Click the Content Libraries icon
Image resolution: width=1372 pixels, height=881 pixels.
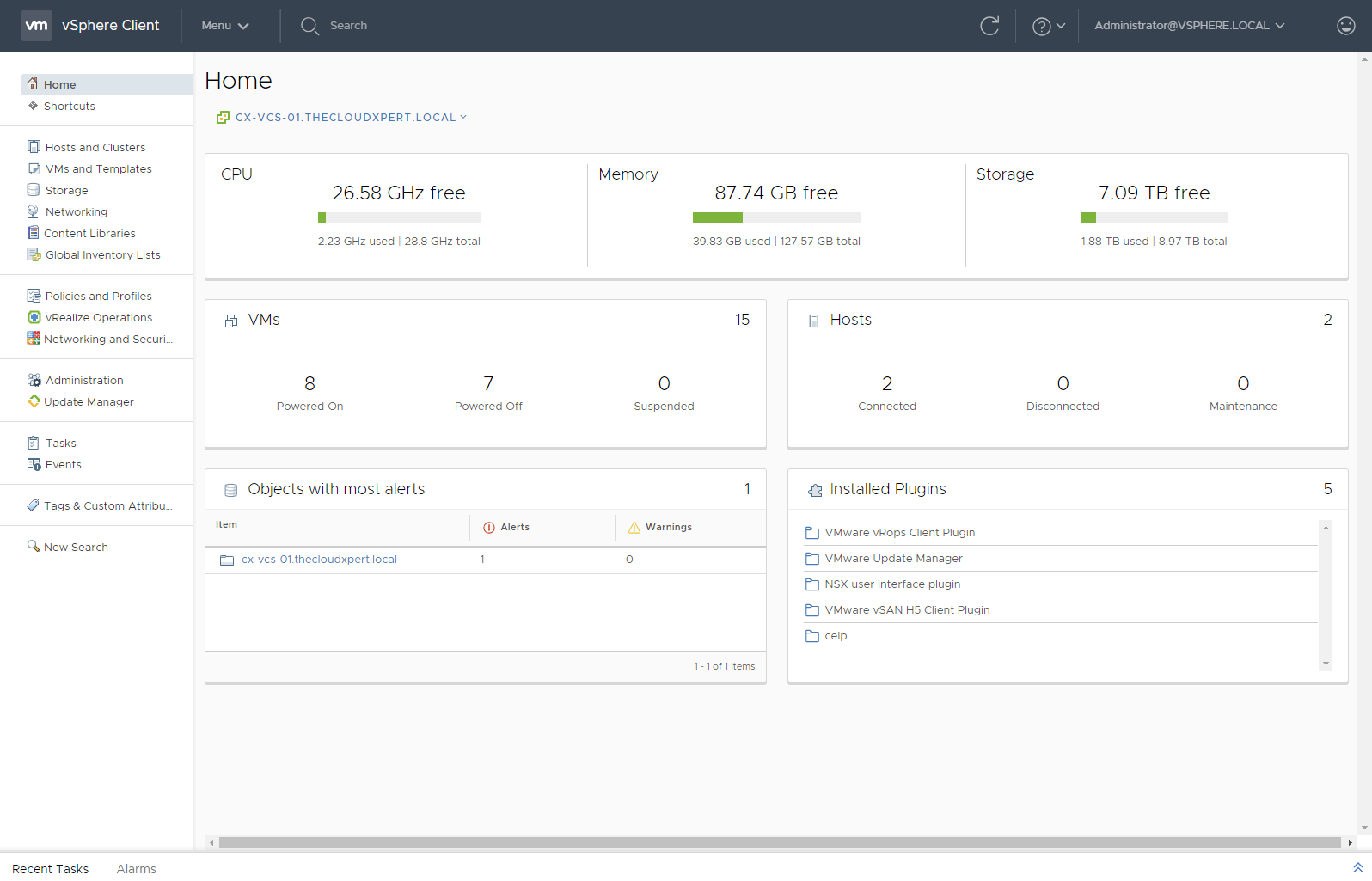tap(34, 233)
